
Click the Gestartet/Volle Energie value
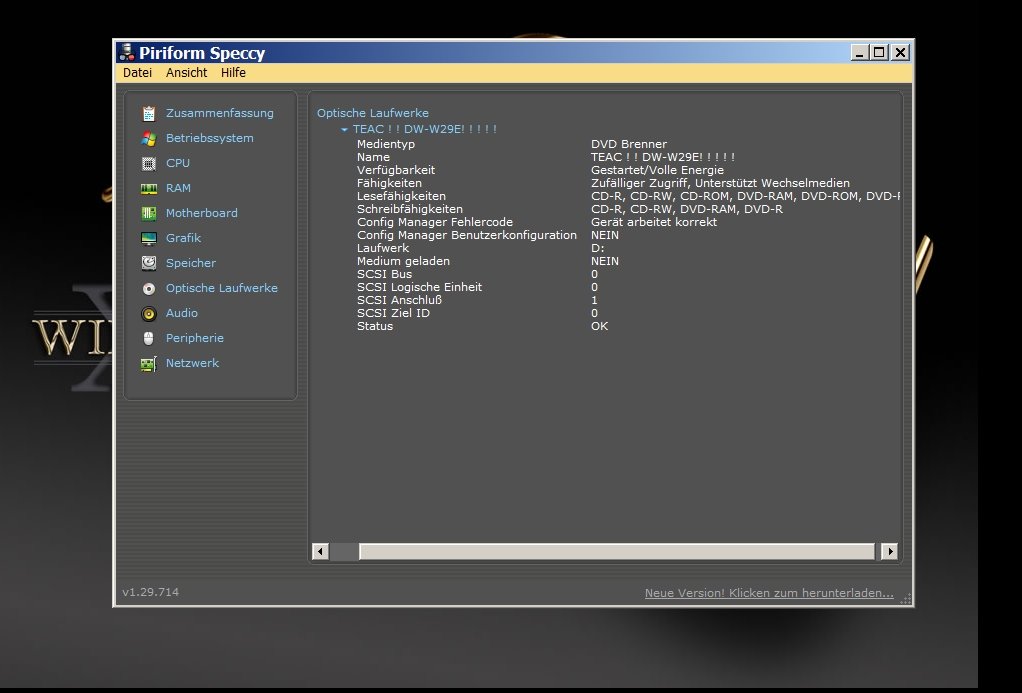click(x=657, y=170)
